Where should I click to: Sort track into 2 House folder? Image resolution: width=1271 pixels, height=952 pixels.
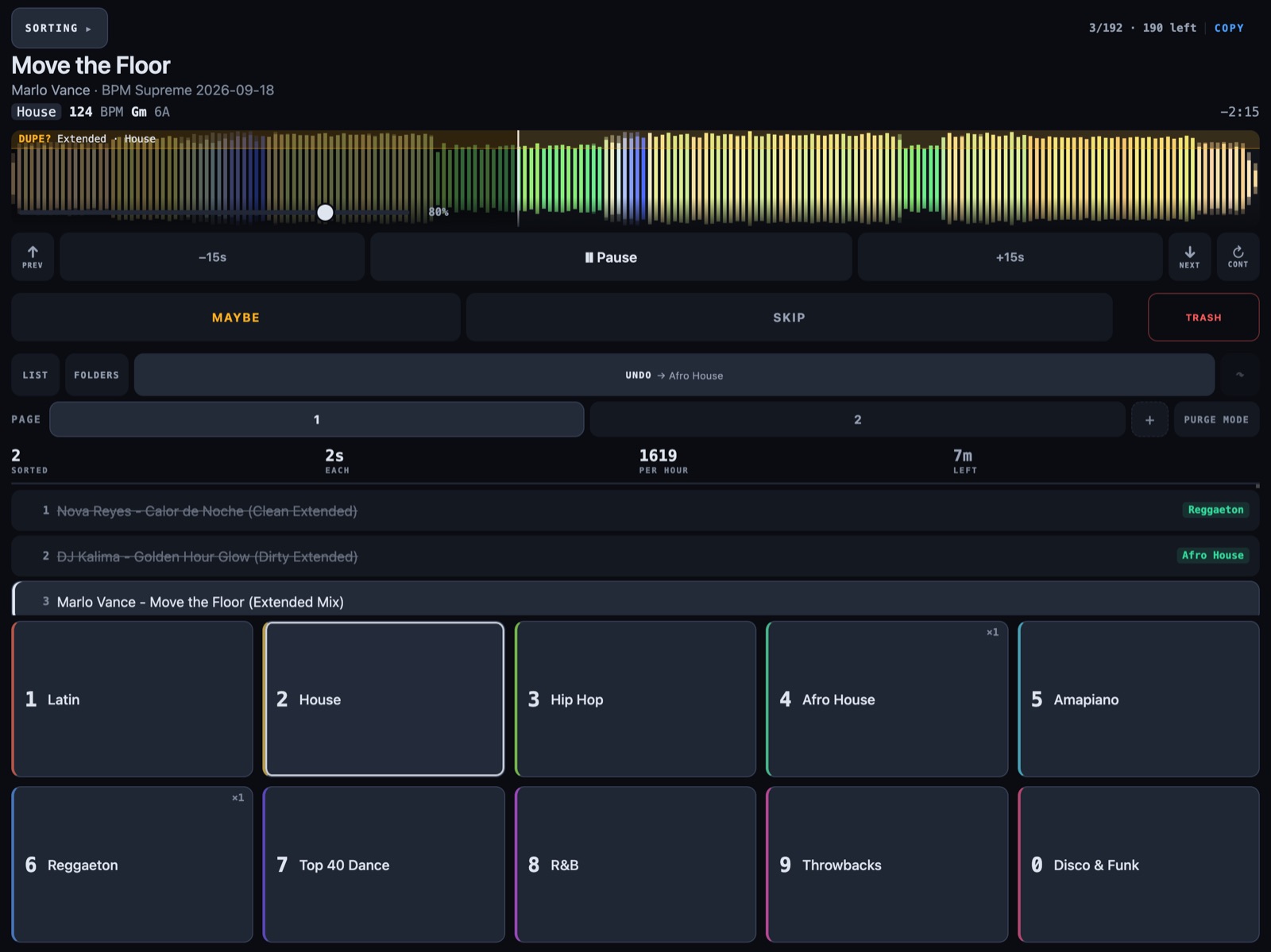pos(384,699)
